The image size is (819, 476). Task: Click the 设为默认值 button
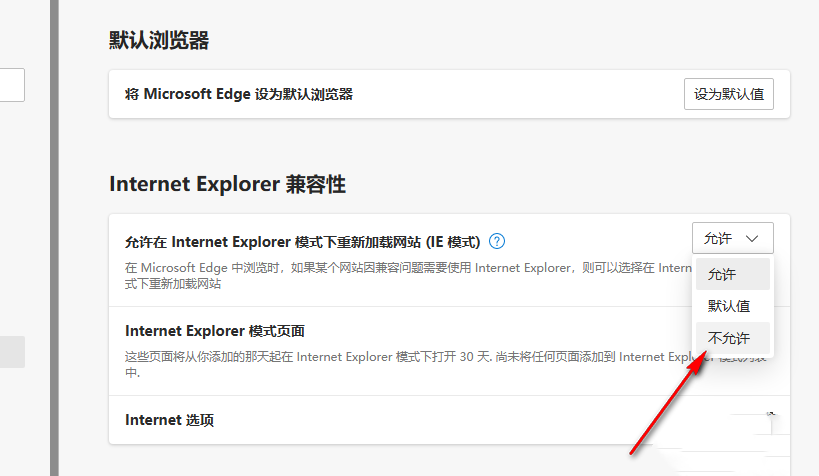729,94
